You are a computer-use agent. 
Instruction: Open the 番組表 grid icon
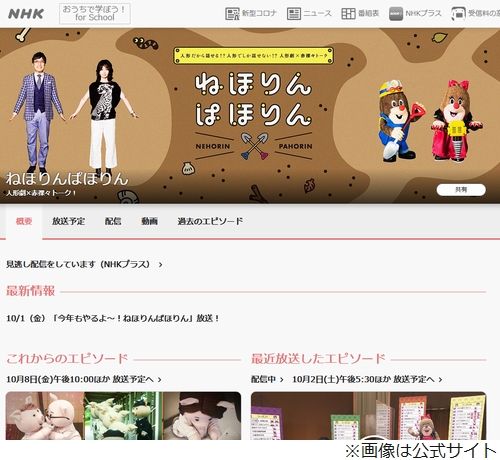tap(348, 14)
